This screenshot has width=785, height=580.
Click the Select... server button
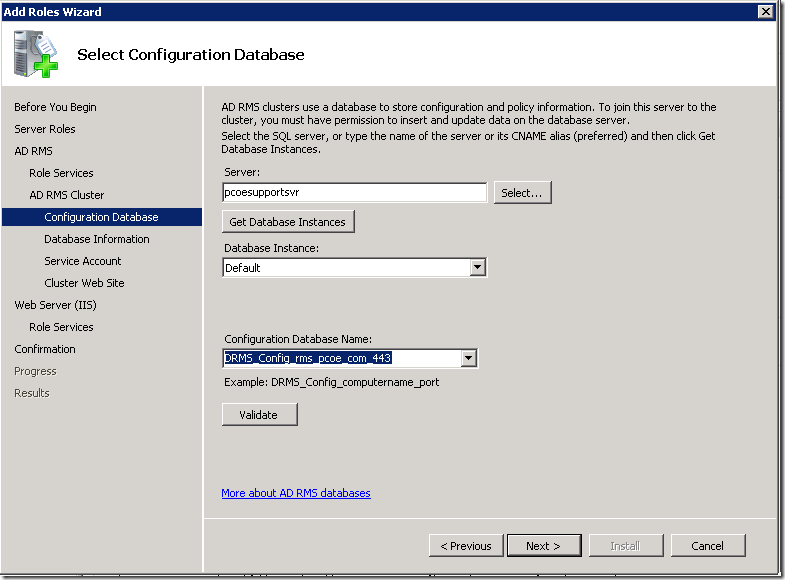pyautogui.click(x=522, y=193)
